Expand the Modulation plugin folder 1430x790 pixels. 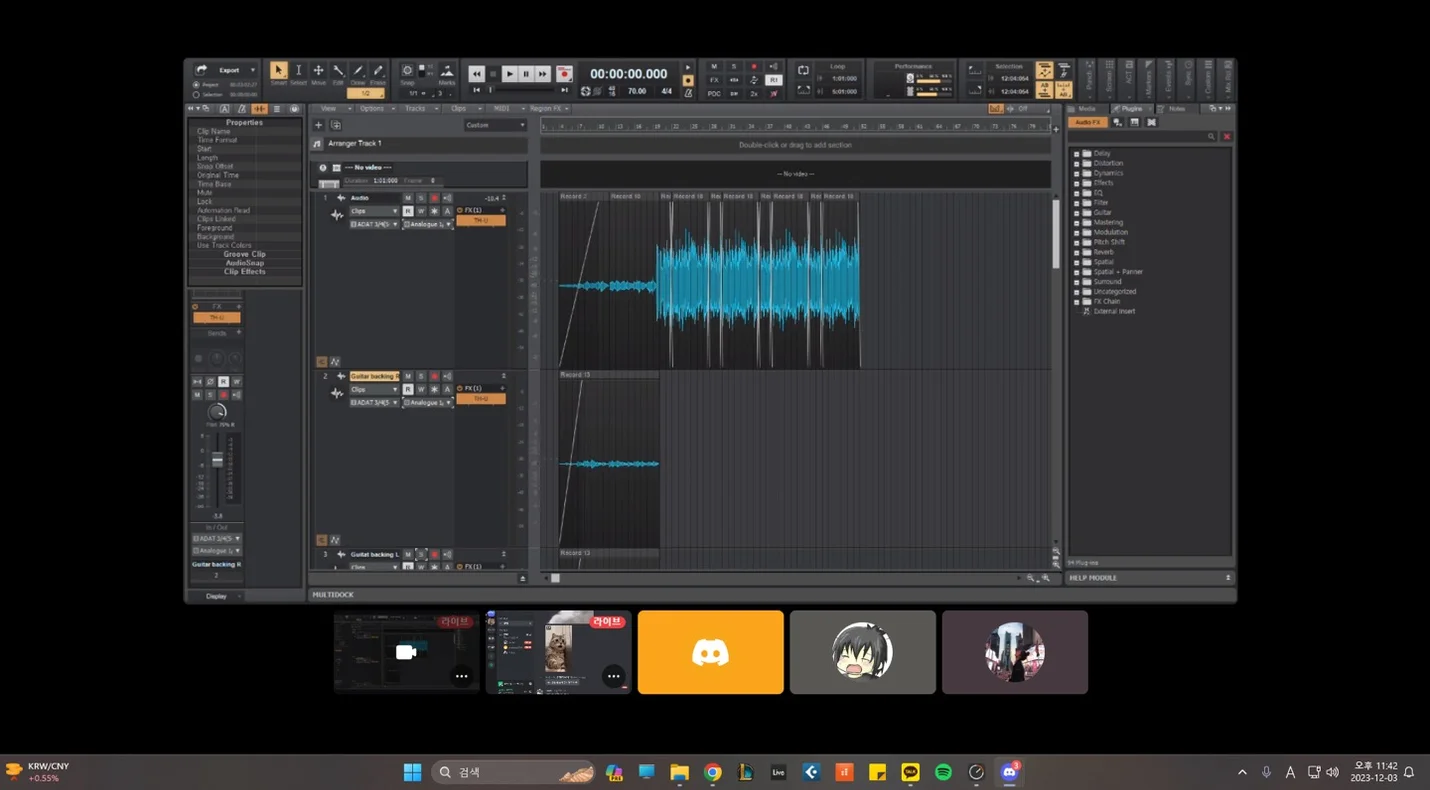(x=1076, y=232)
